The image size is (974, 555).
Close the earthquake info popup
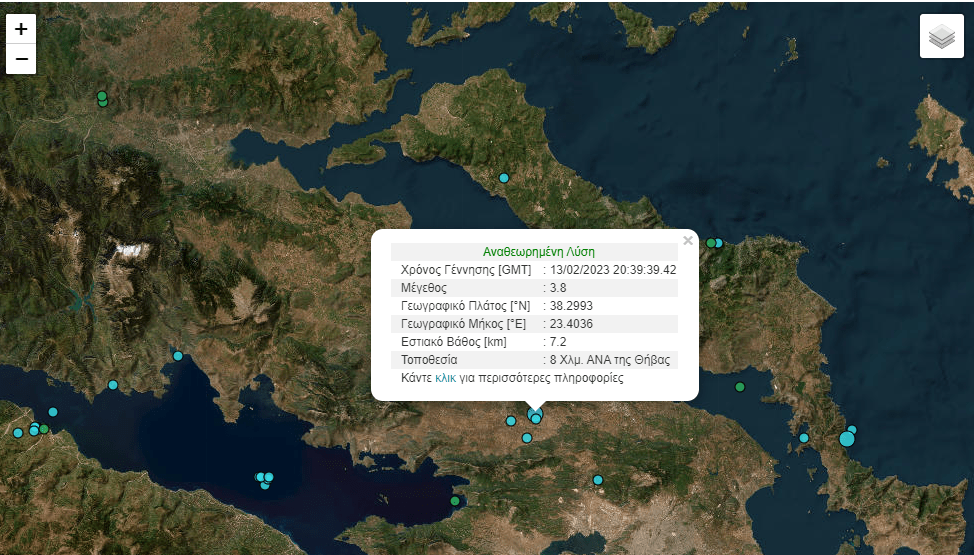tap(687, 240)
